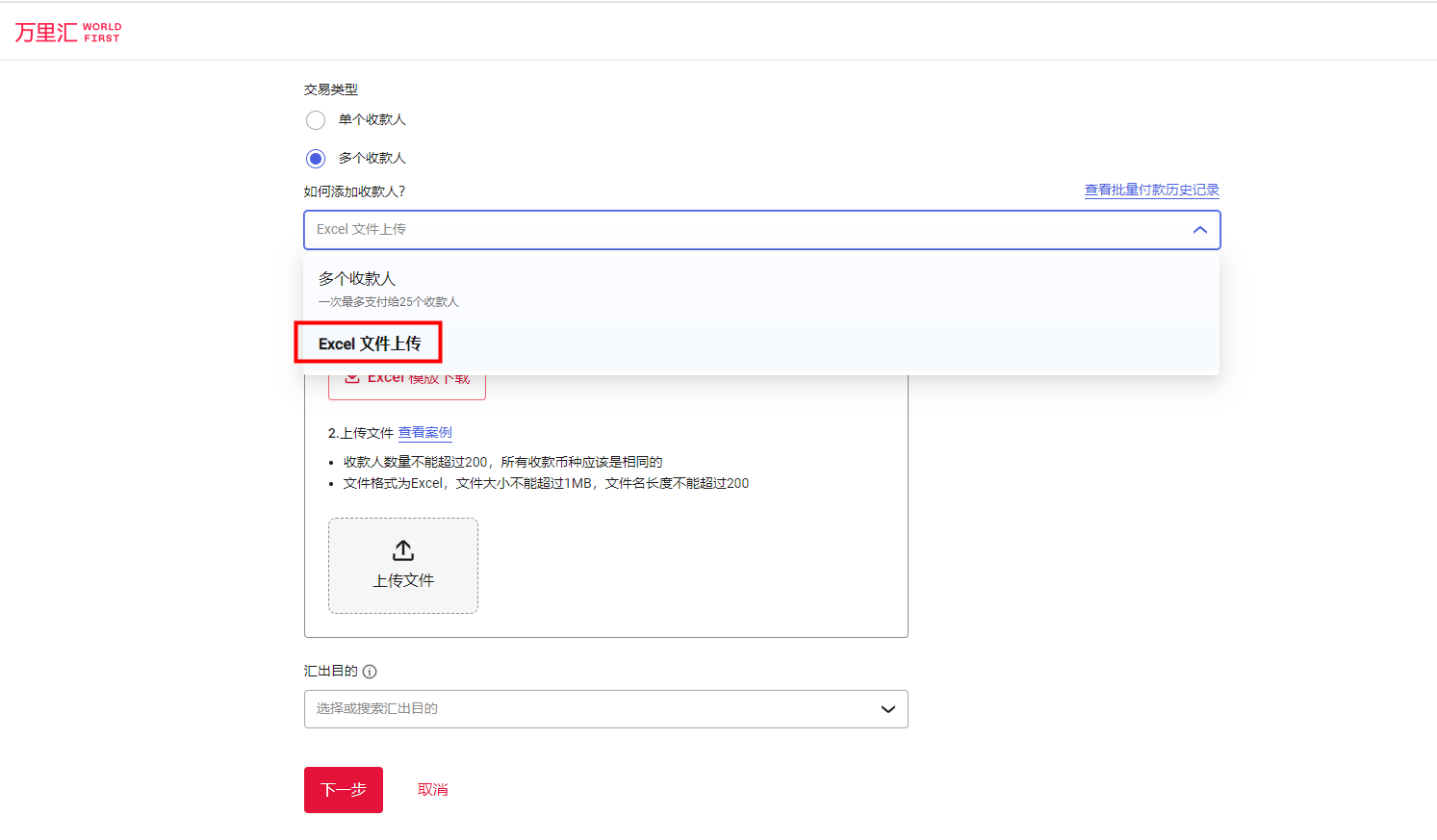The image size is (1437, 840).
Task: Open the 查看案例 example link
Action: (424, 431)
